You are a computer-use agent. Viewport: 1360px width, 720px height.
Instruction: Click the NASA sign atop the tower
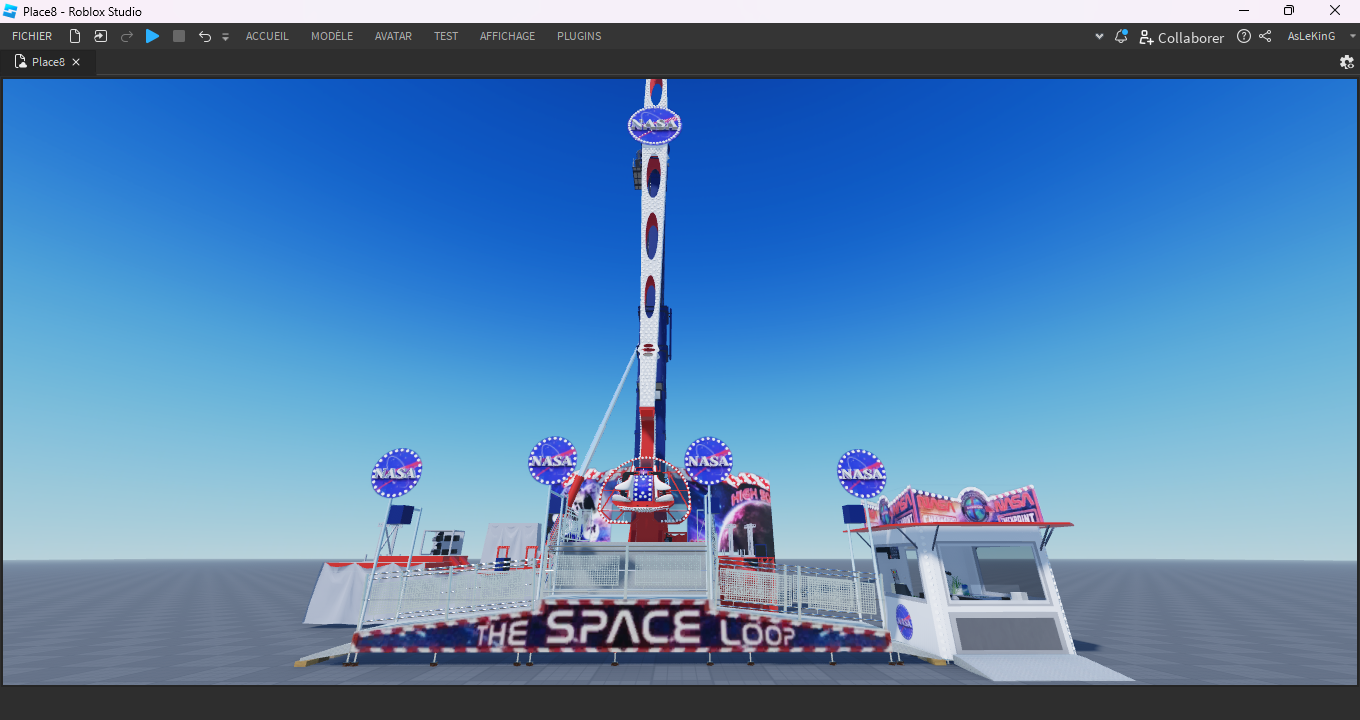coord(654,125)
